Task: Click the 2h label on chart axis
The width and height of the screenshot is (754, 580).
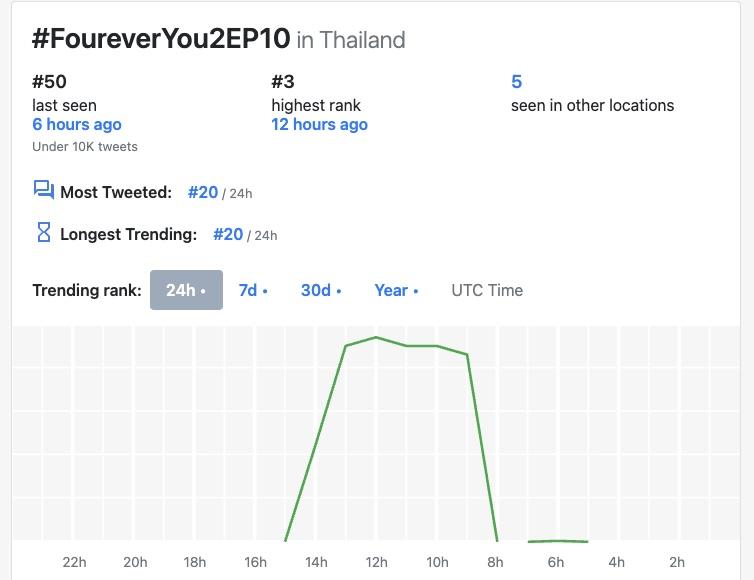Action: (677, 562)
